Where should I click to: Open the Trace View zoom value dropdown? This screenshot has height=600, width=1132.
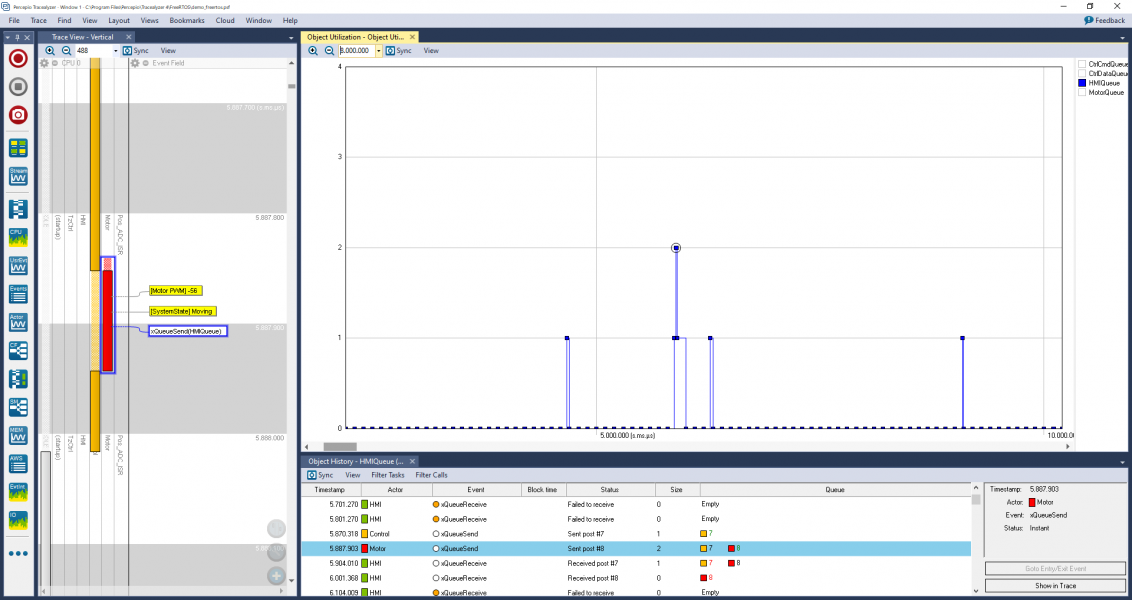116,50
